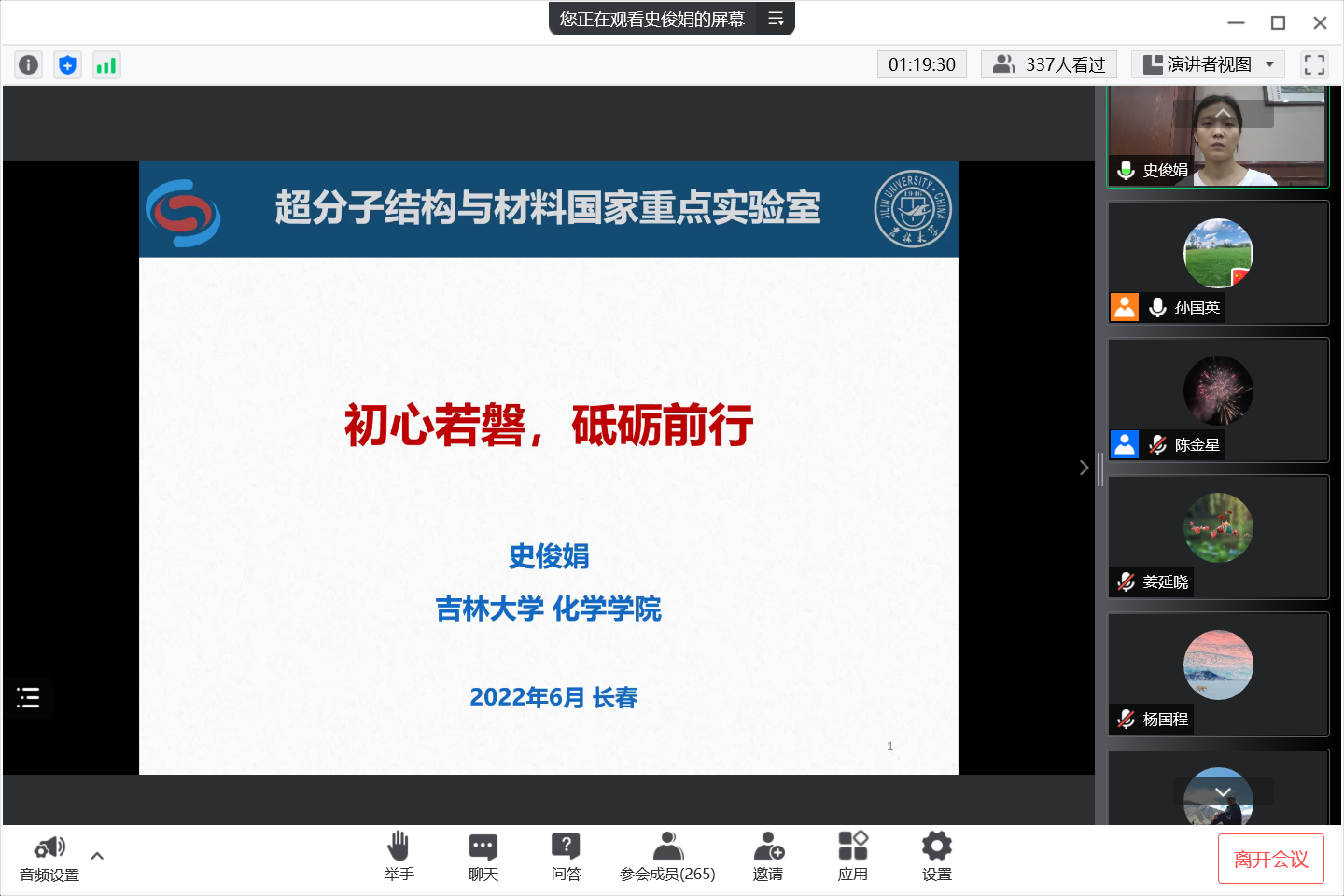Collapse the participant video sidebar
The height and width of the screenshot is (896, 1344).
(1084, 468)
